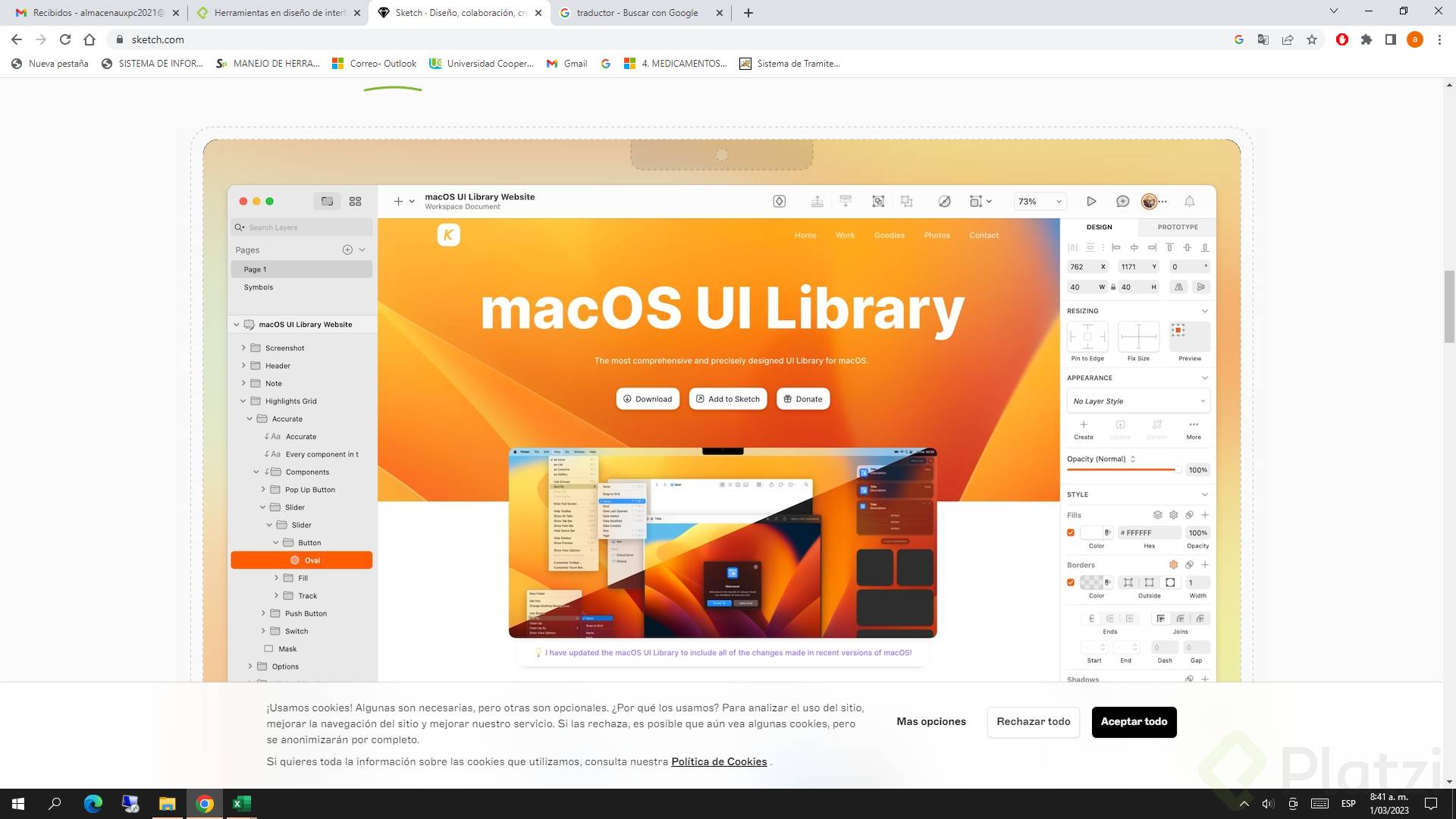Click the Aceptar todo cookies button
The image size is (1456, 819).
pos(1134,721)
